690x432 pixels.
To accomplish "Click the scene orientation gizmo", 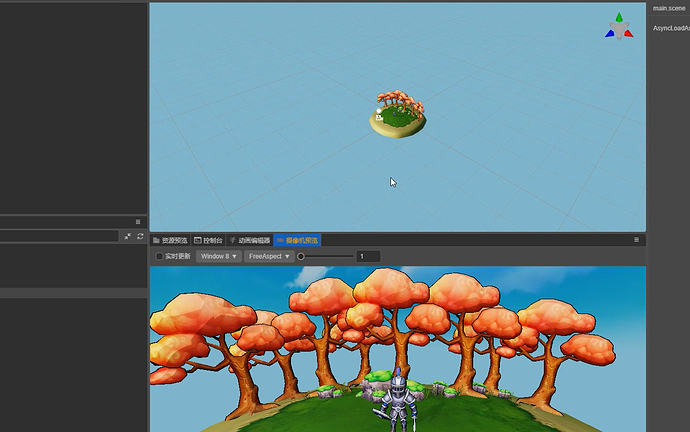I will pyautogui.click(x=619, y=26).
